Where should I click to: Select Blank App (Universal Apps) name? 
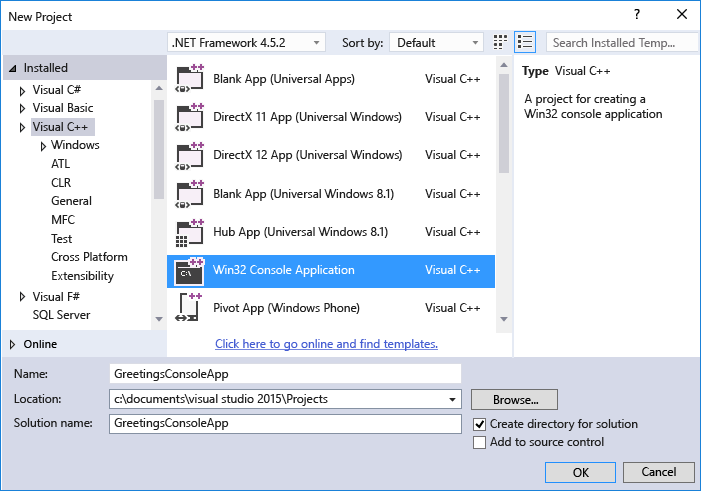pyautogui.click(x=284, y=79)
